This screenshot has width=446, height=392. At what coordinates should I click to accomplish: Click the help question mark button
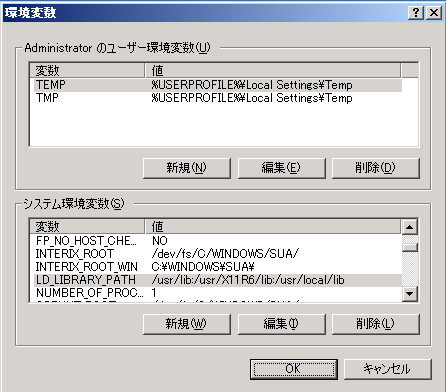coord(416,13)
